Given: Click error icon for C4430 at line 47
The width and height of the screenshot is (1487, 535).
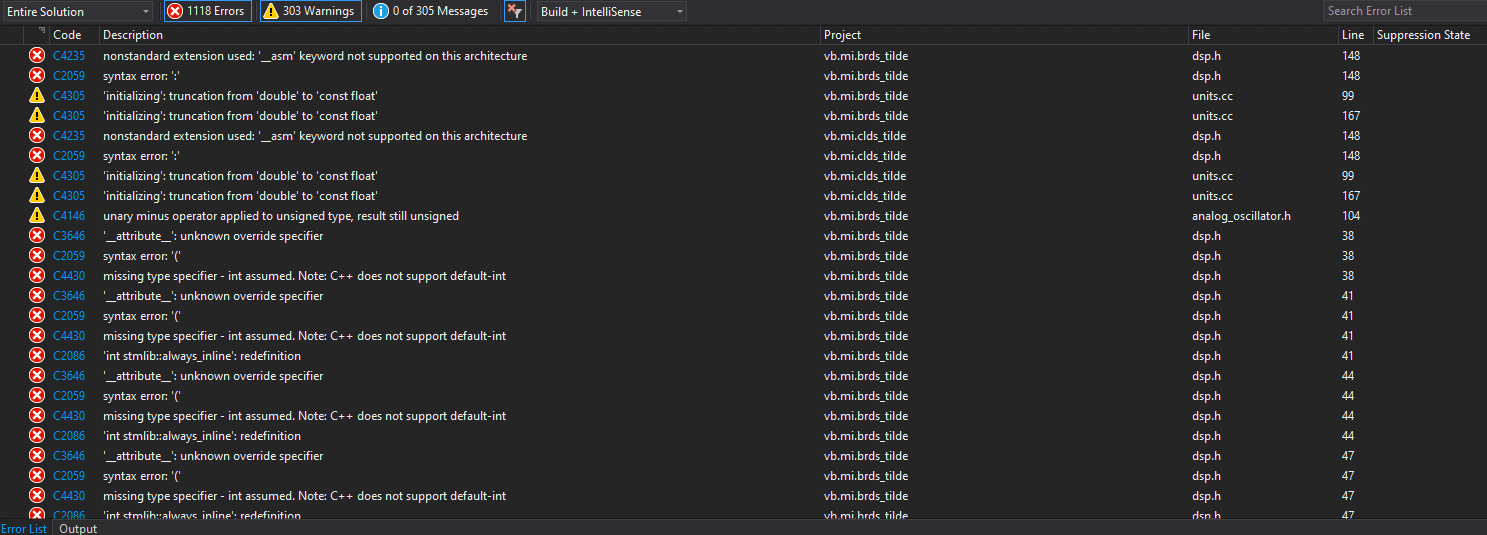Looking at the screenshot, I should [37, 496].
